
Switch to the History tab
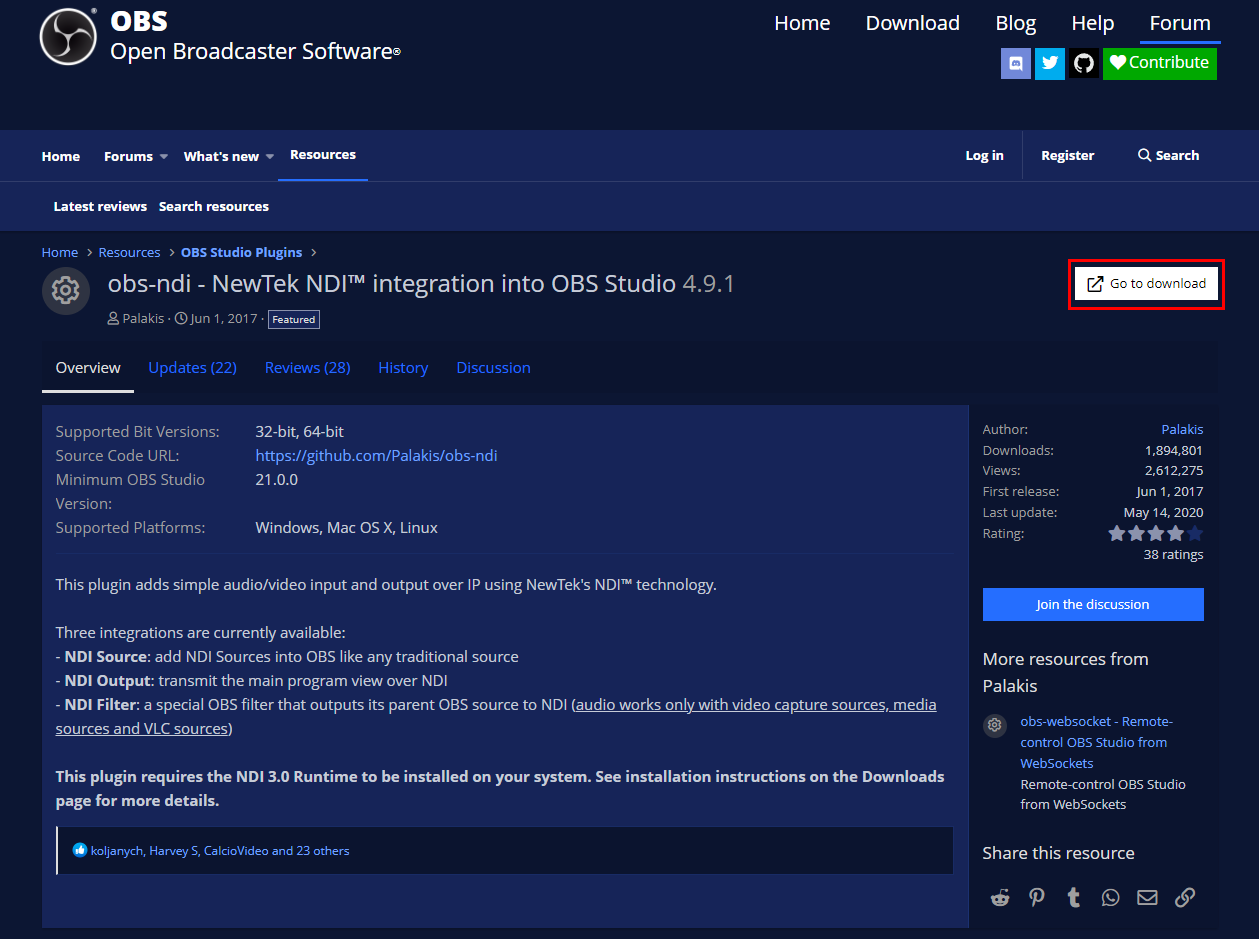[403, 368]
